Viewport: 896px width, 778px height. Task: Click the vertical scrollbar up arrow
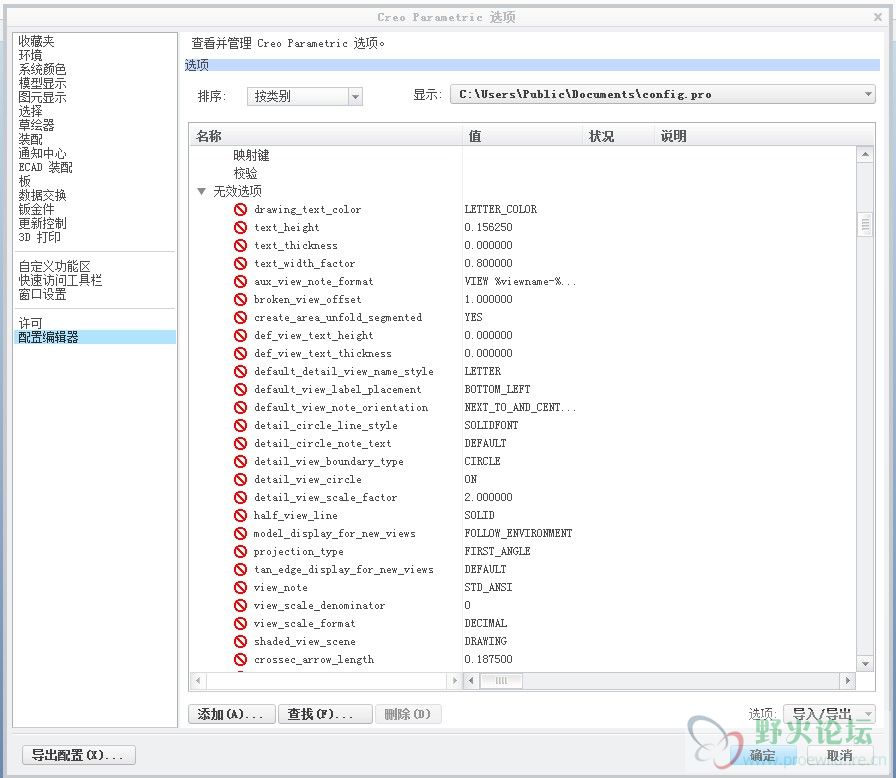(865, 154)
